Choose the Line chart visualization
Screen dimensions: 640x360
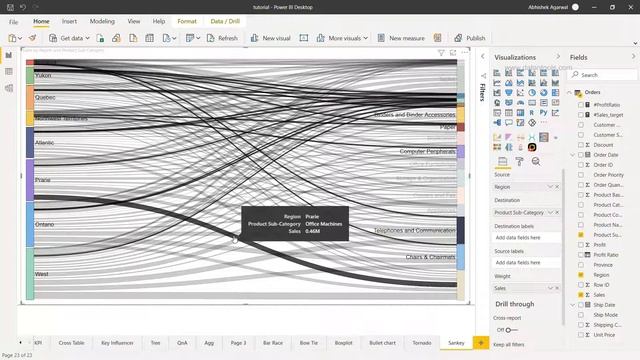tap(497, 83)
